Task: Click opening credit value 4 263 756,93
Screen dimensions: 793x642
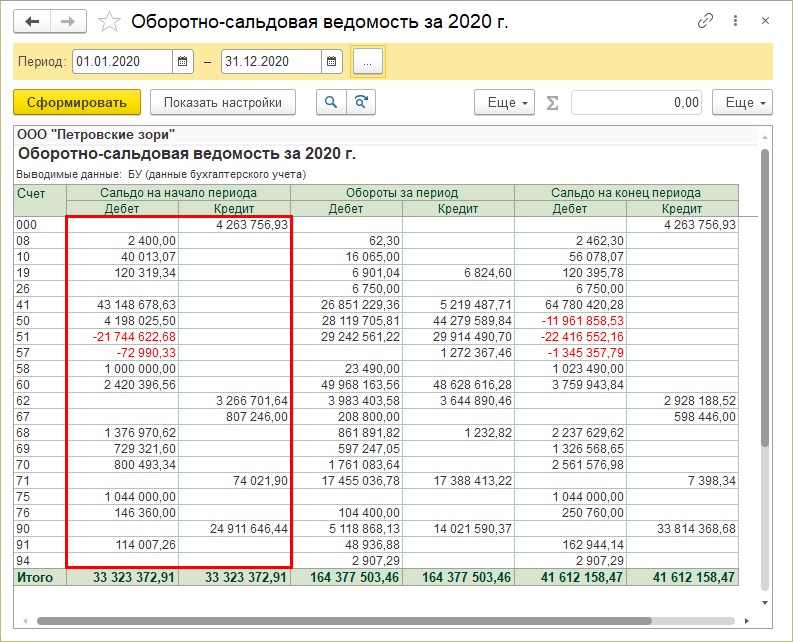Action: point(252,225)
